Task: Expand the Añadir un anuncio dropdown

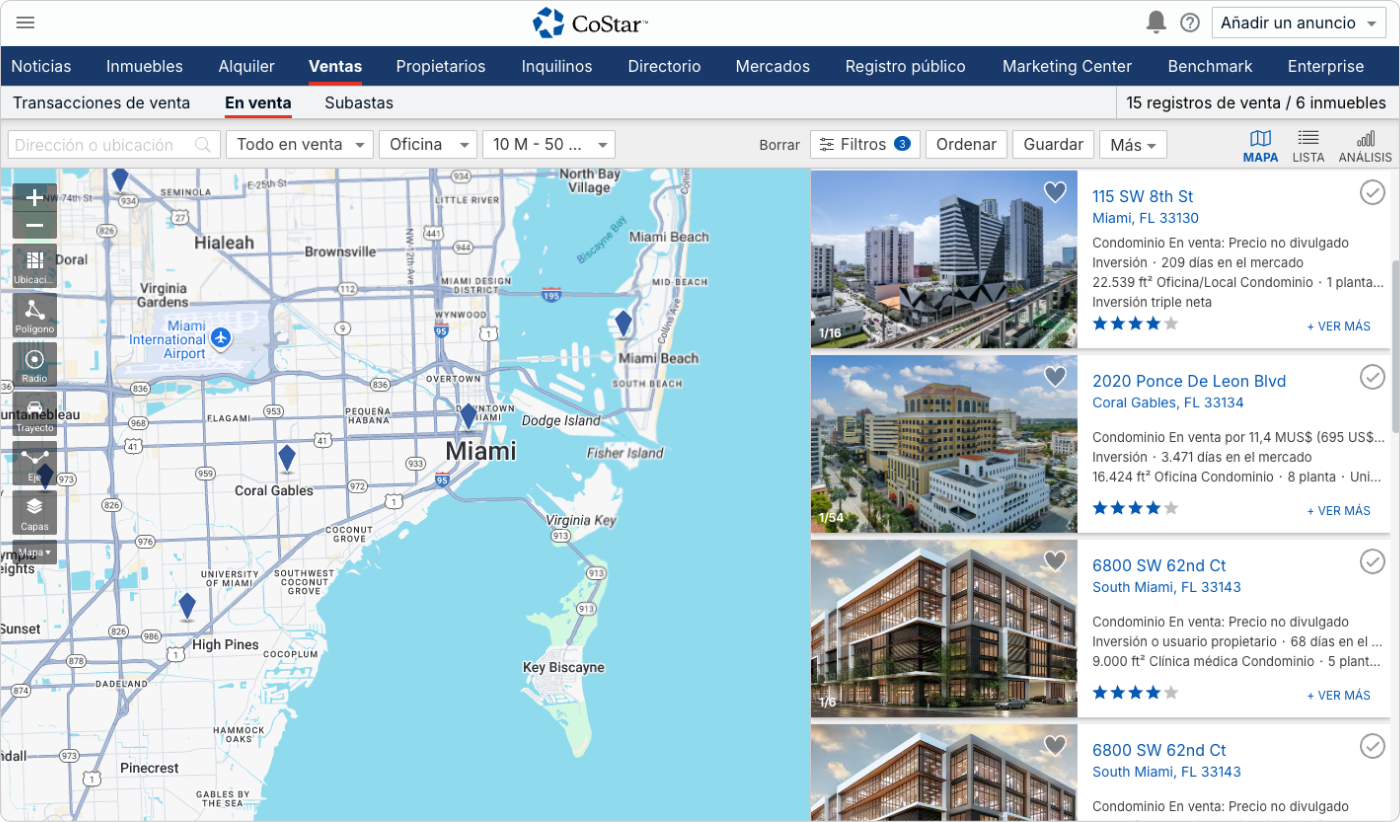Action: 1299,23
